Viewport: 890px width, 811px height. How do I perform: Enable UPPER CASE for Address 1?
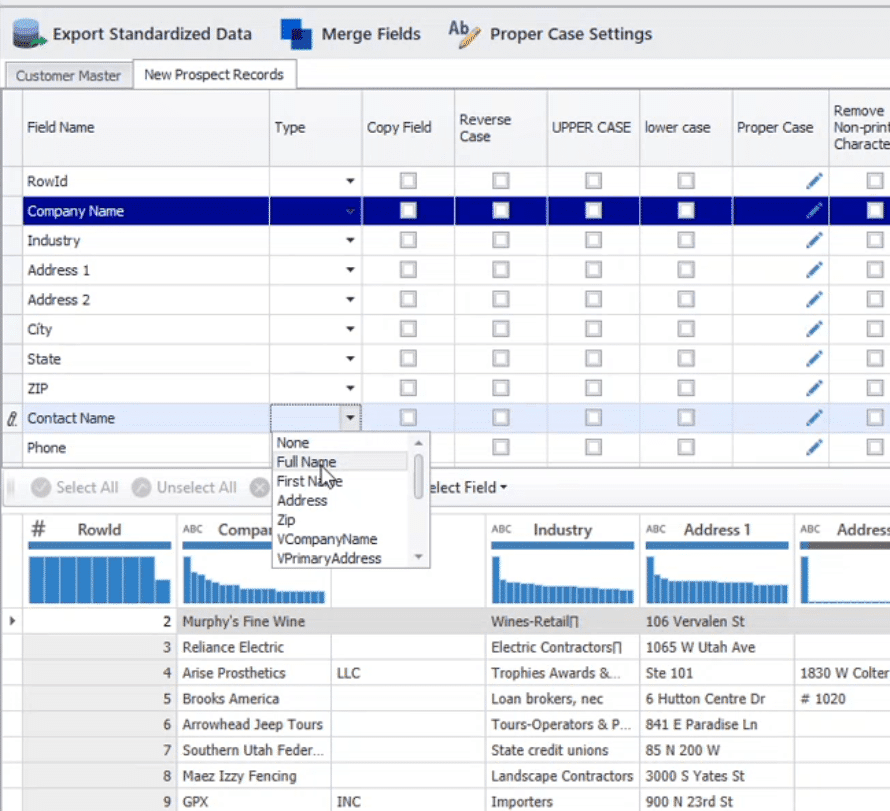click(593, 270)
